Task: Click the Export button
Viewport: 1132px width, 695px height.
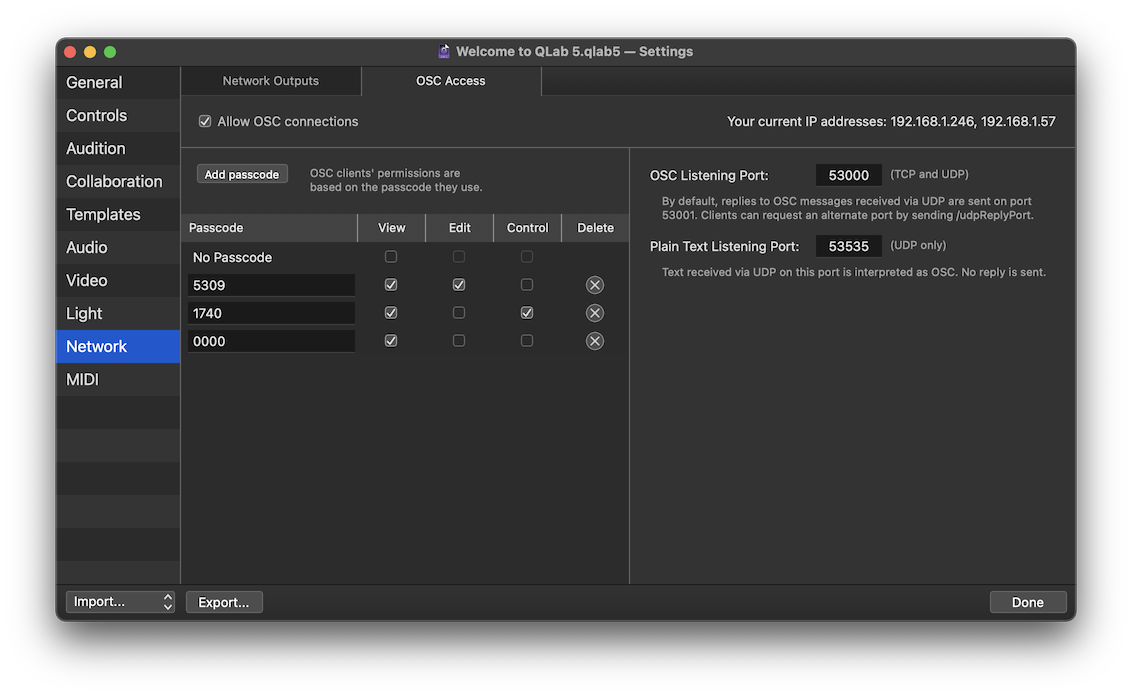Action: click(224, 601)
